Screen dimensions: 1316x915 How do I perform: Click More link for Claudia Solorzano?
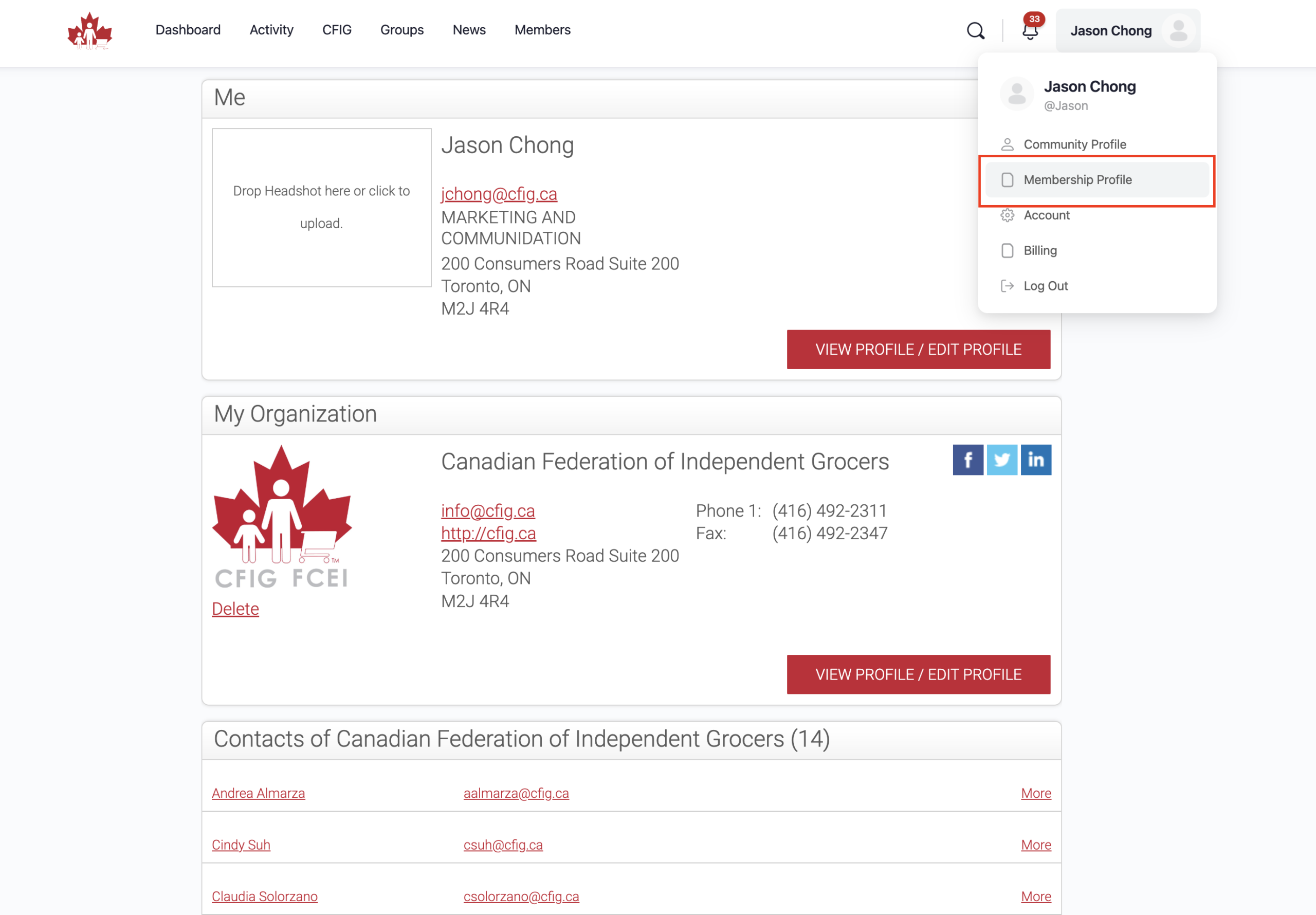pyautogui.click(x=1036, y=896)
